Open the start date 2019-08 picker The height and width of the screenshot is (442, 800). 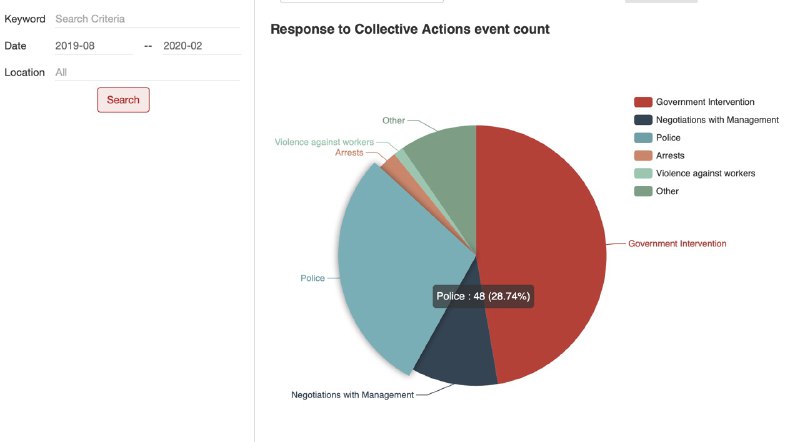point(93,46)
